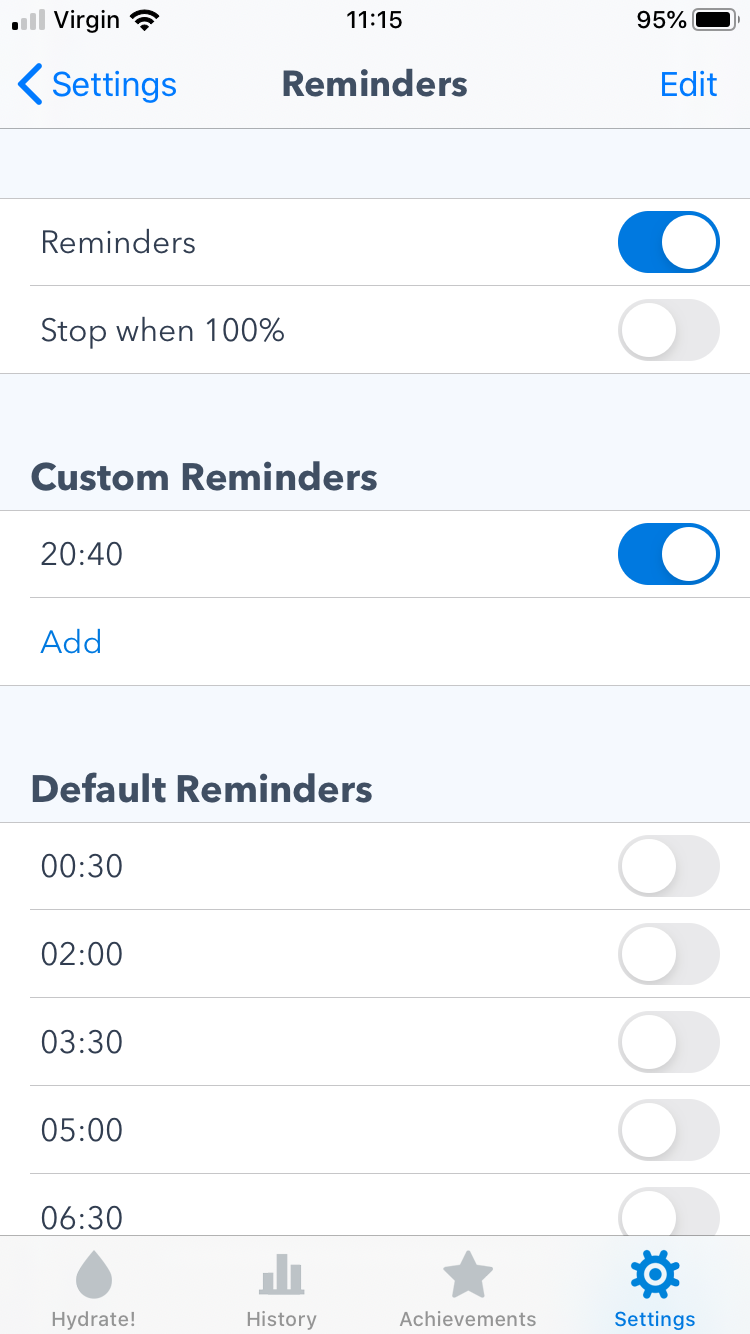Turn off the 20:40 custom reminder
This screenshot has width=750, height=1334.
(x=668, y=554)
